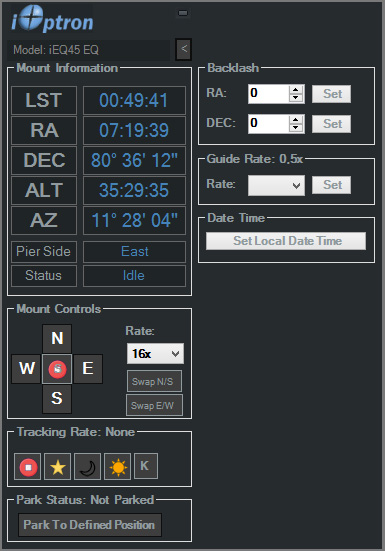Click Pier Side value East
The height and width of the screenshot is (551, 385).
pyautogui.click(x=134, y=252)
